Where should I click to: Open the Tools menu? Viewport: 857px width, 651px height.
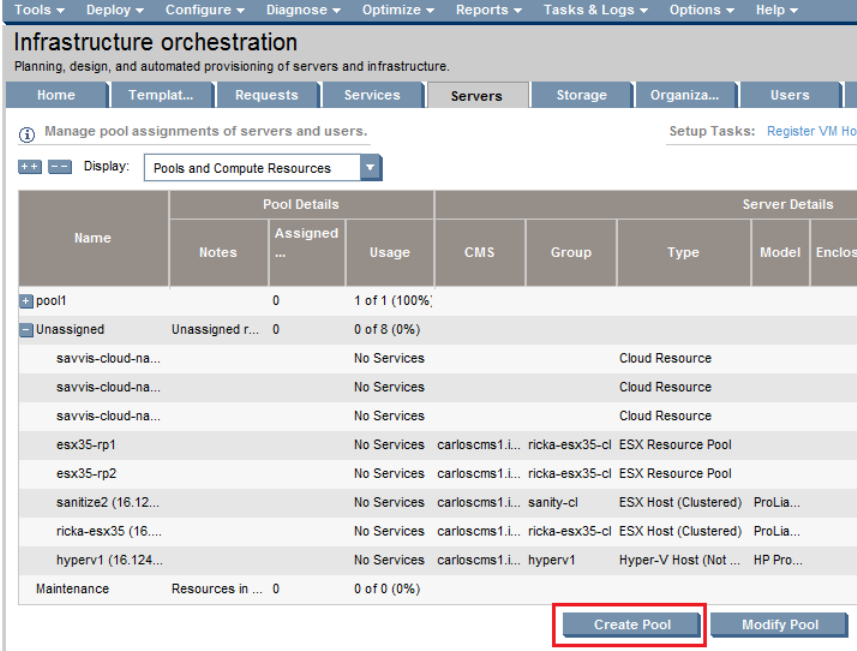click(x=40, y=10)
